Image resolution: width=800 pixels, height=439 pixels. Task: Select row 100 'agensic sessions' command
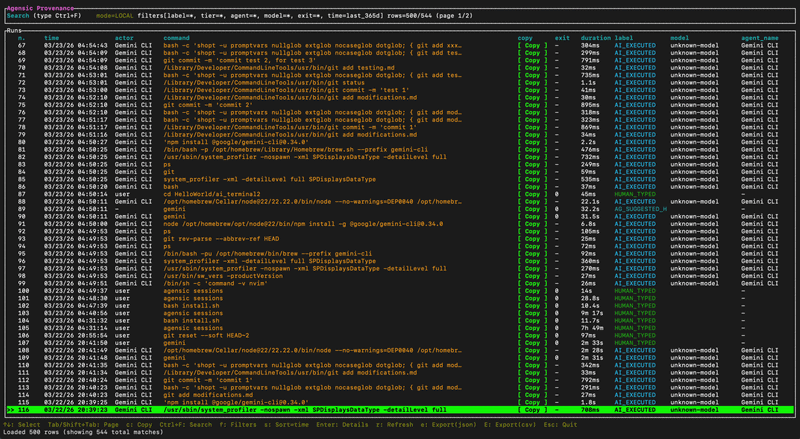(x=193, y=290)
